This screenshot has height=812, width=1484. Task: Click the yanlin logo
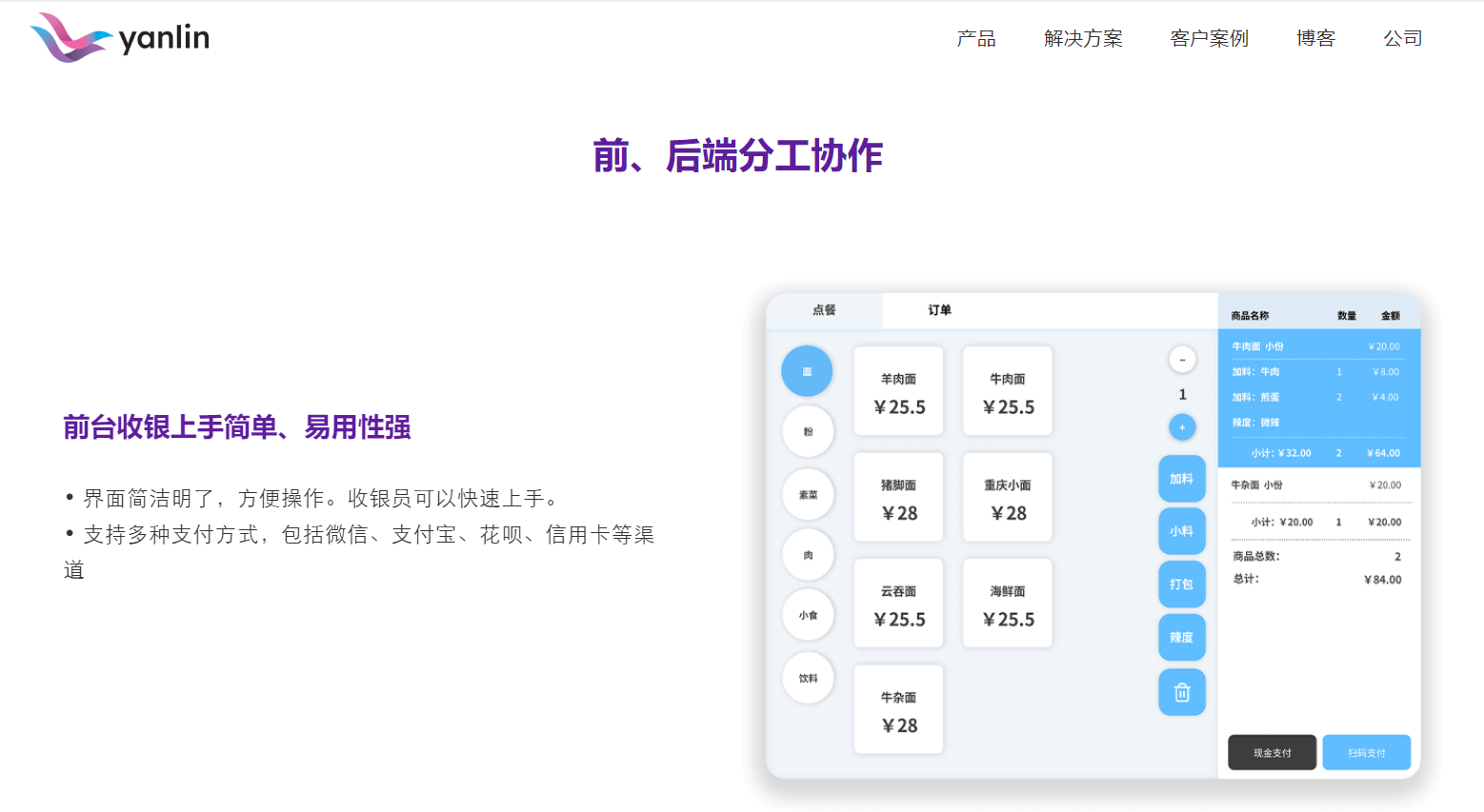[x=120, y=38]
